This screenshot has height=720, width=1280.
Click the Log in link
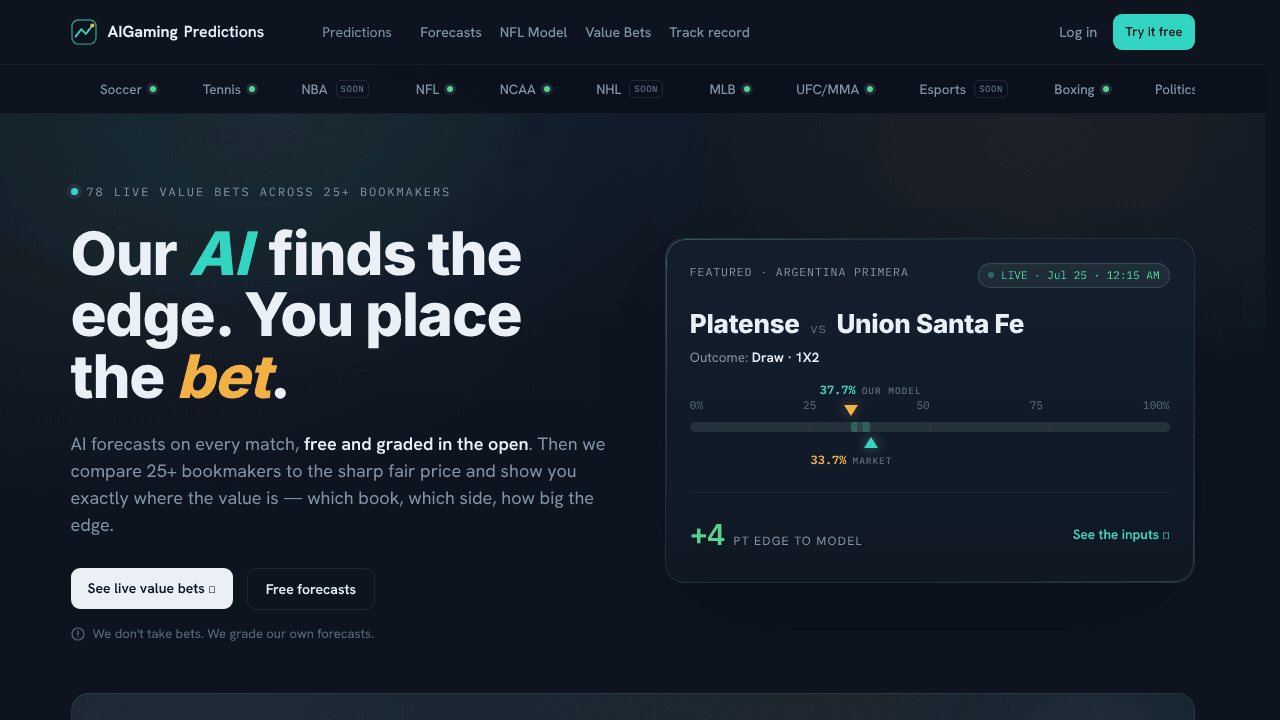[x=1078, y=32]
